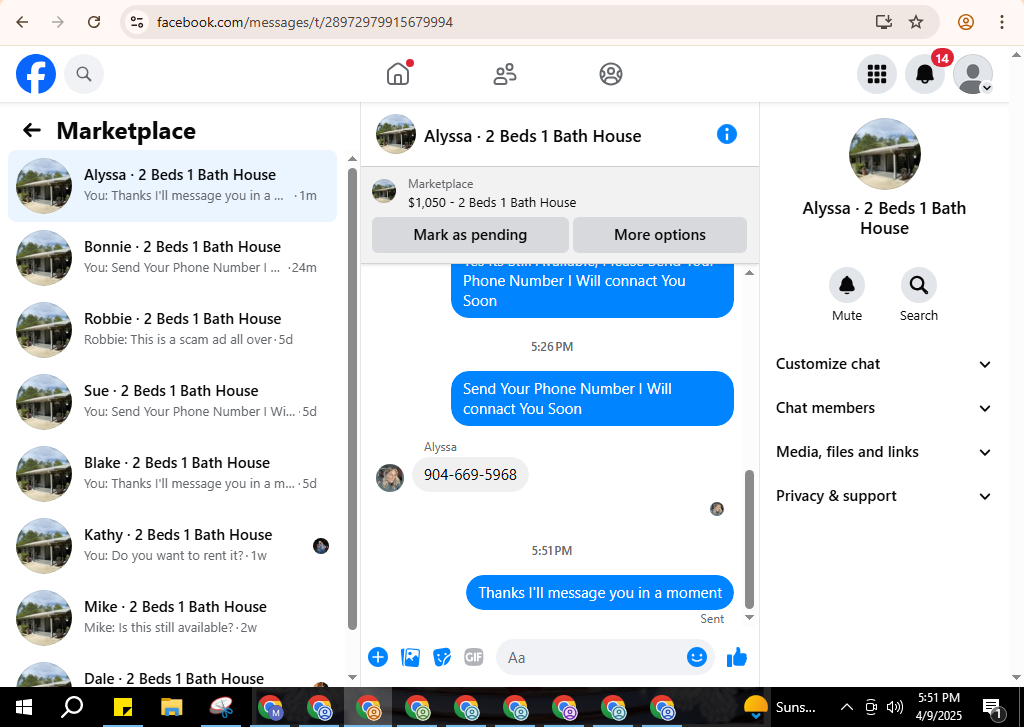Image resolution: width=1024 pixels, height=727 pixels.
Task: Search in conversation with the magnifier icon
Action: [919, 285]
